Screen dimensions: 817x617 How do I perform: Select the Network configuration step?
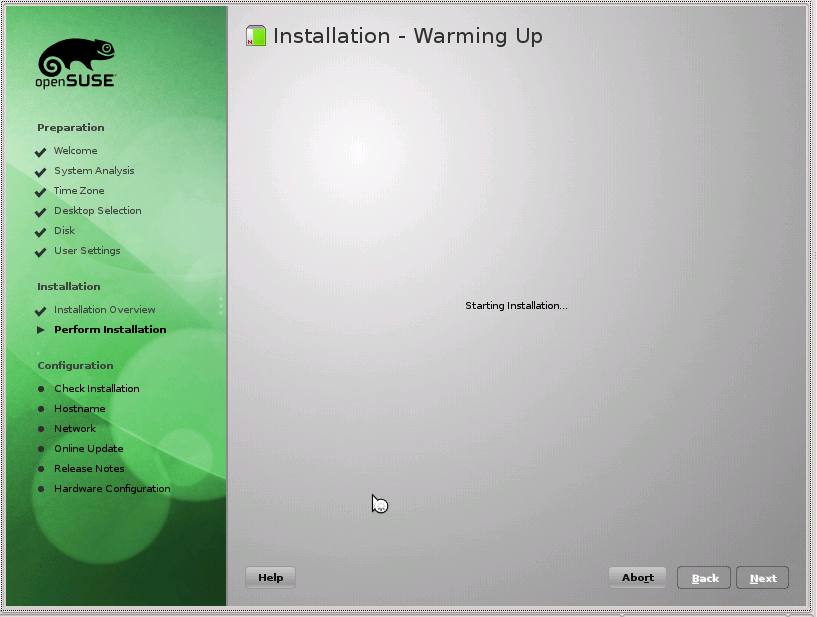tap(75, 429)
